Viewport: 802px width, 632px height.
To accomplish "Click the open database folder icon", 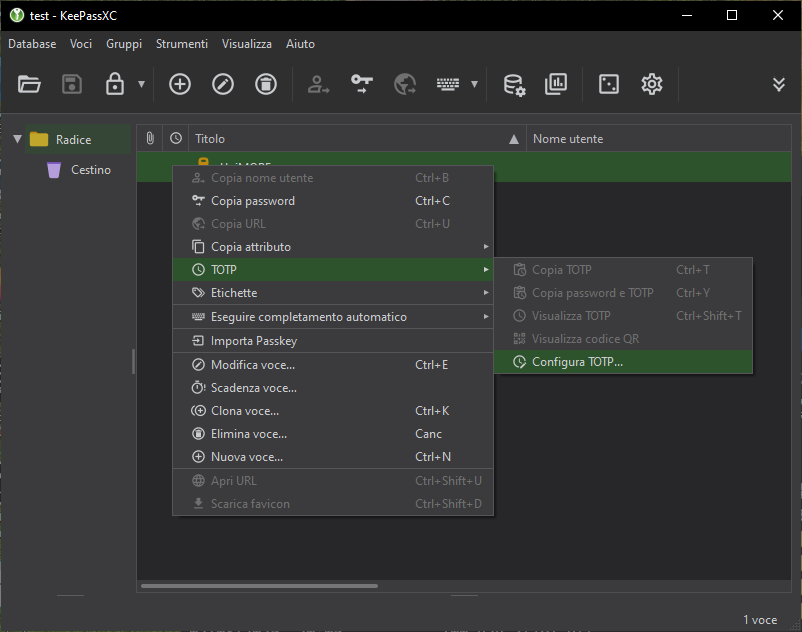I will coord(29,84).
